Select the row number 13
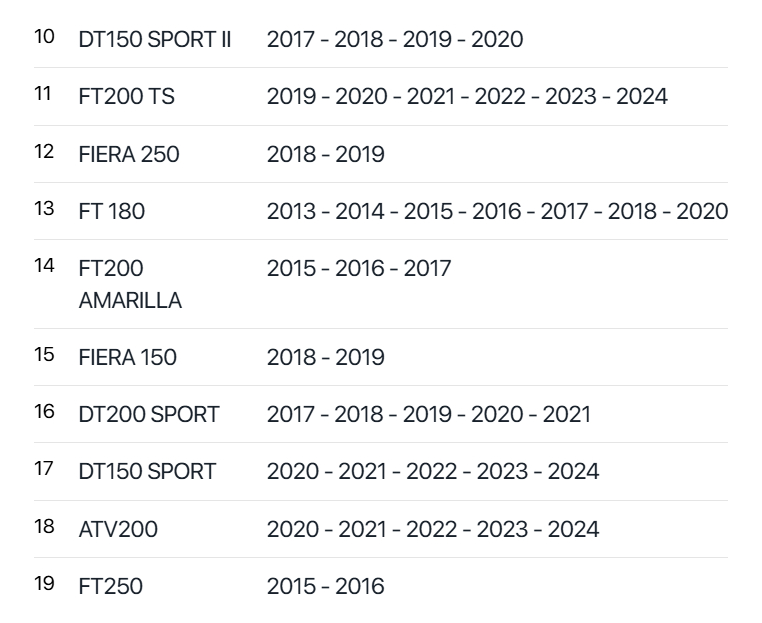 pos(44,209)
